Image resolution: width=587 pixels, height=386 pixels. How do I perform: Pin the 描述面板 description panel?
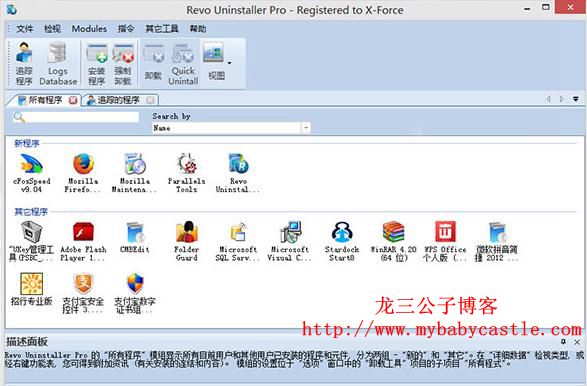coord(563,341)
